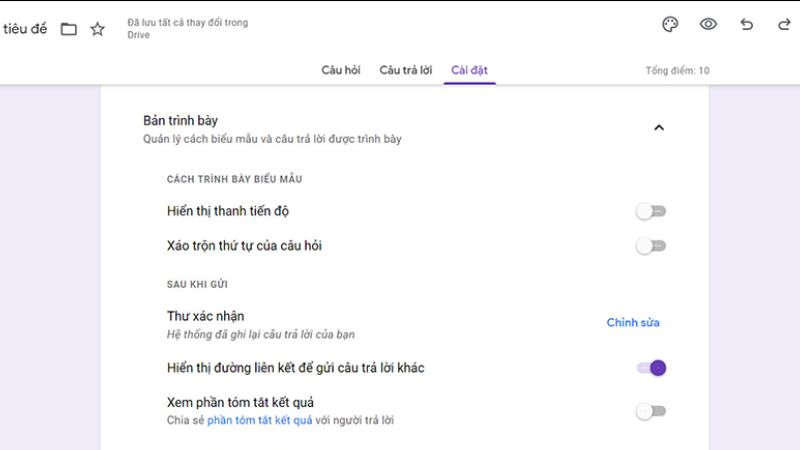Open the 'phần tóm tắt kết quả' link
The width and height of the screenshot is (800, 450).
(259, 420)
